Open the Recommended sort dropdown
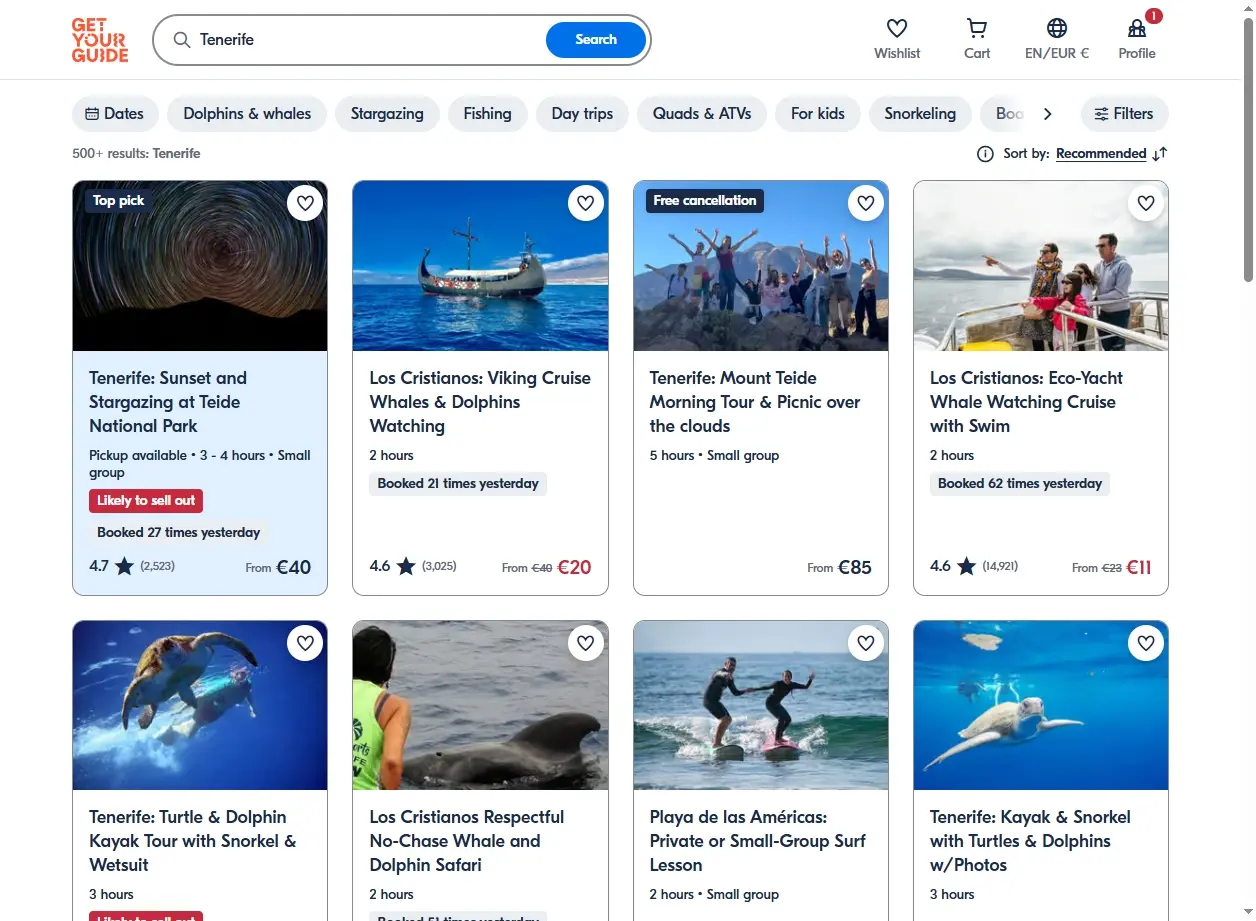 click(x=1101, y=154)
